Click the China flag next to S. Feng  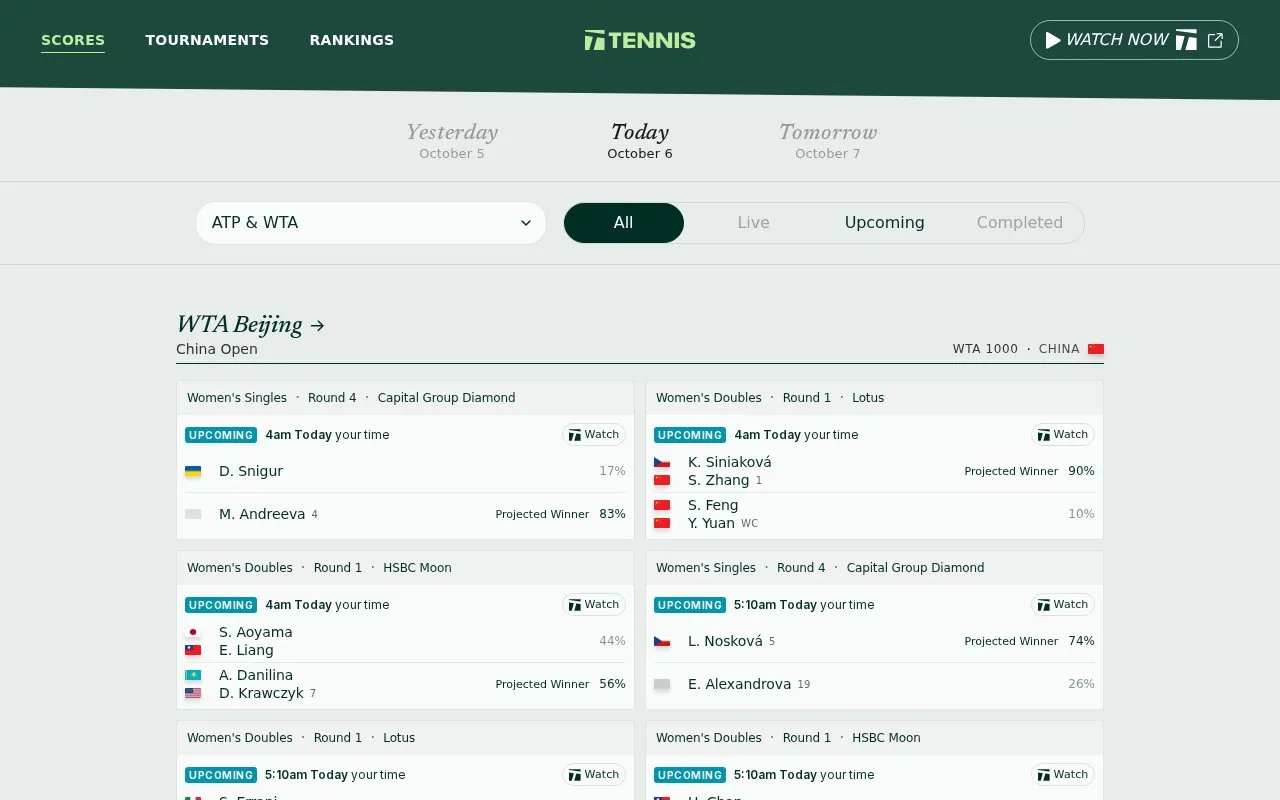tap(662, 505)
